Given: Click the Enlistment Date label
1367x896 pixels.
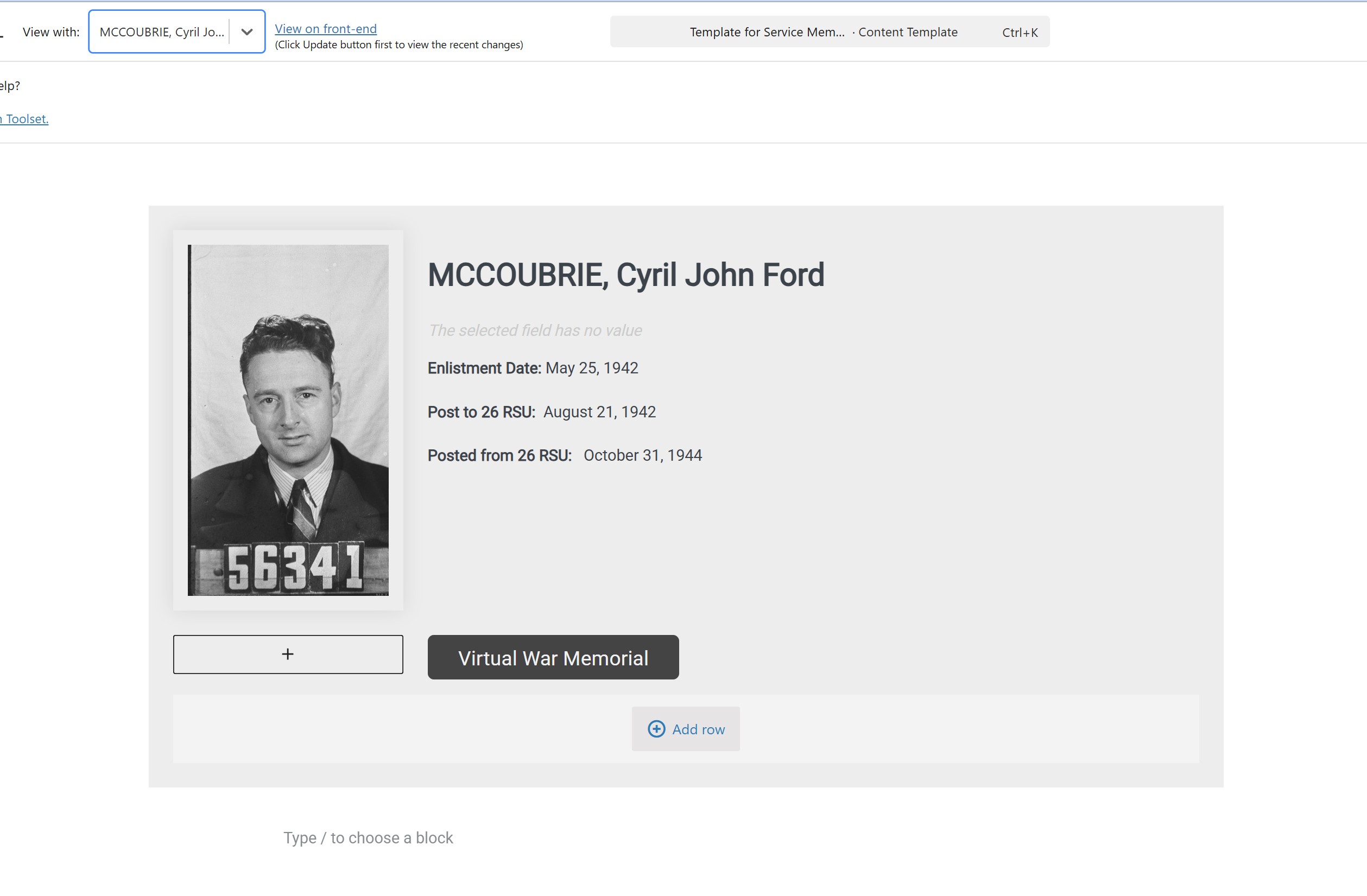Looking at the screenshot, I should (484, 368).
